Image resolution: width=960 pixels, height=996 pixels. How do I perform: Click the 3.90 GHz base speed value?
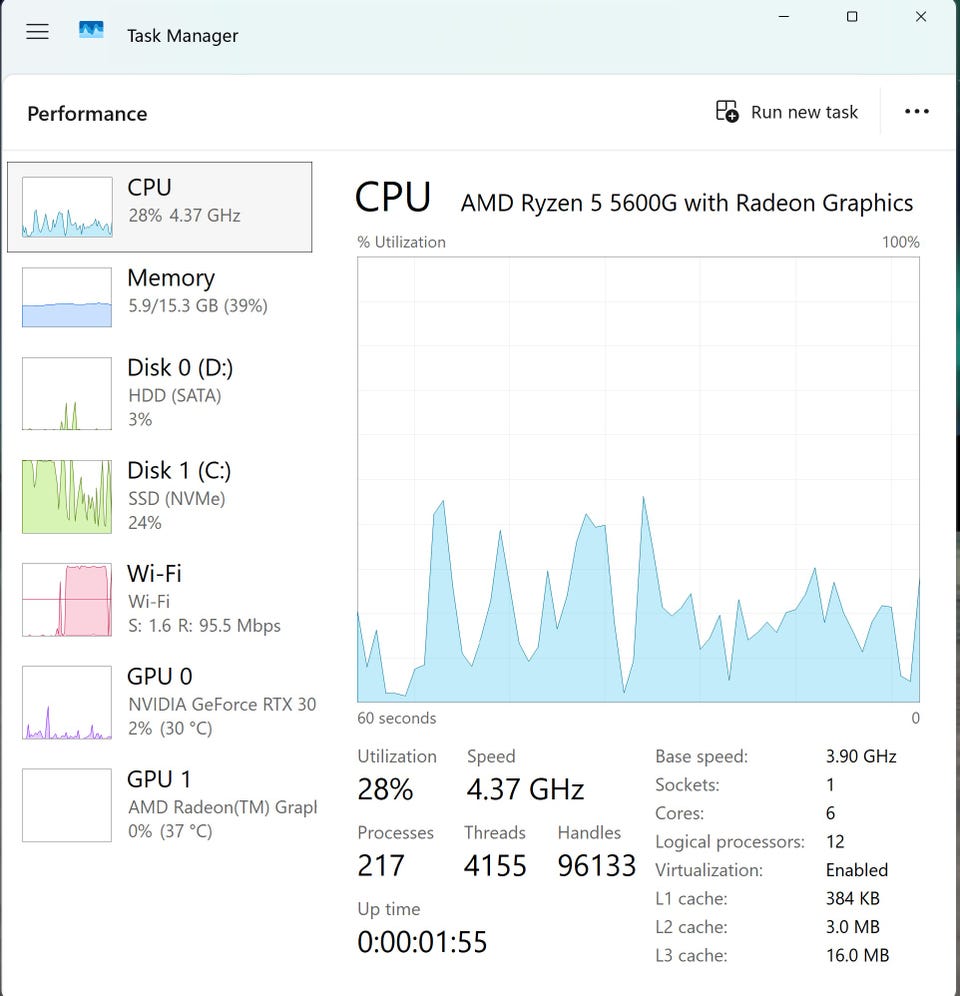[861, 757]
